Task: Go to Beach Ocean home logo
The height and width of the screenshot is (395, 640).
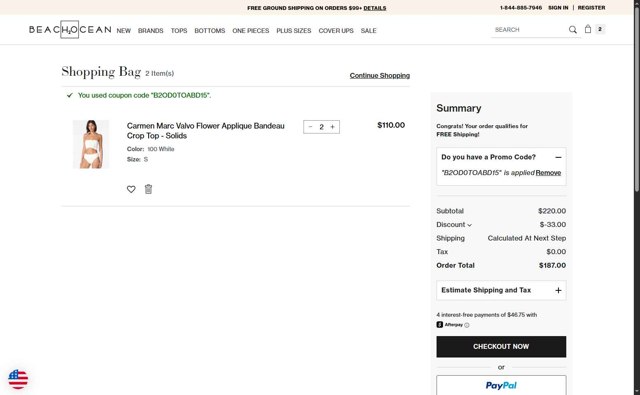Action: point(70,29)
